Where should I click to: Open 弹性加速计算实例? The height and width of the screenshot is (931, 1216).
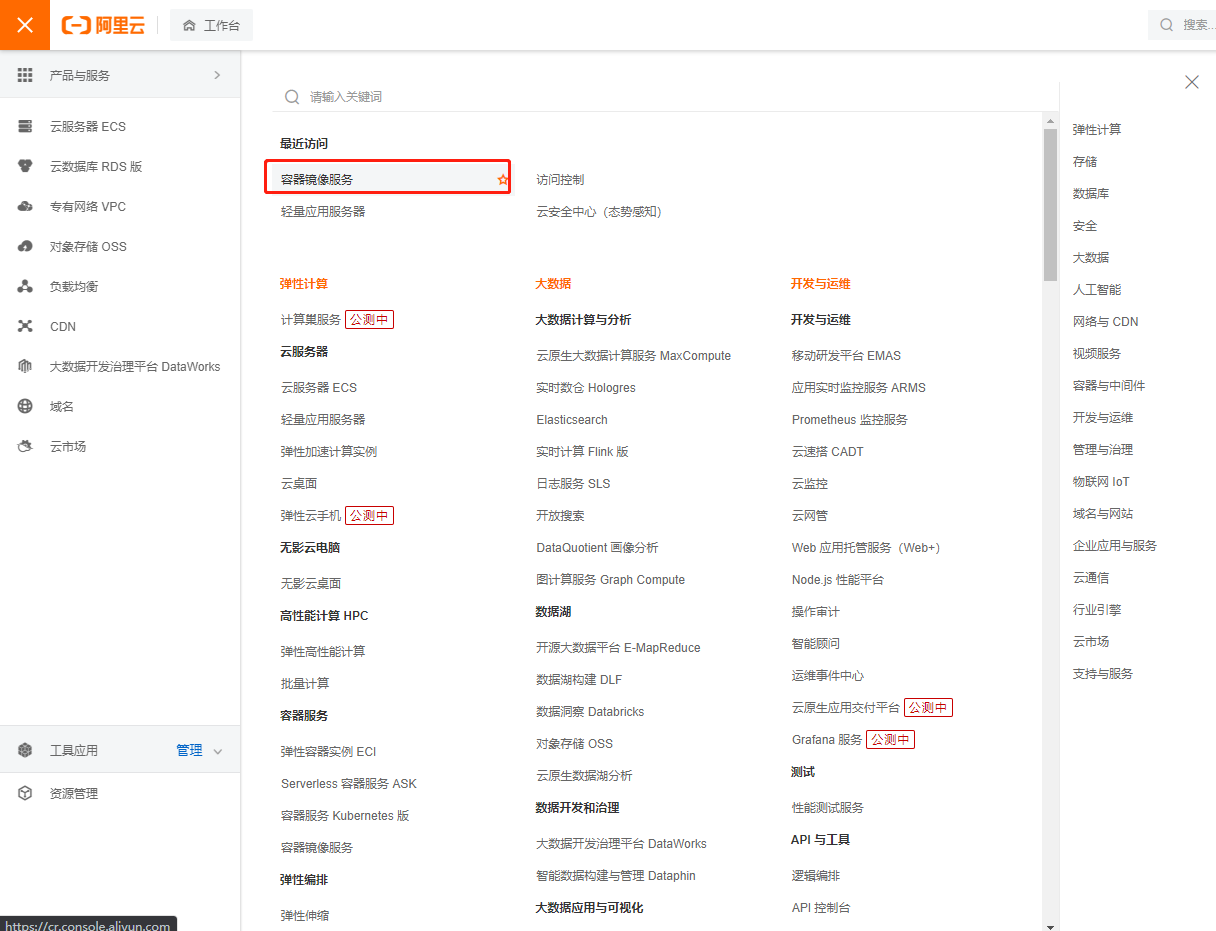[x=329, y=452]
